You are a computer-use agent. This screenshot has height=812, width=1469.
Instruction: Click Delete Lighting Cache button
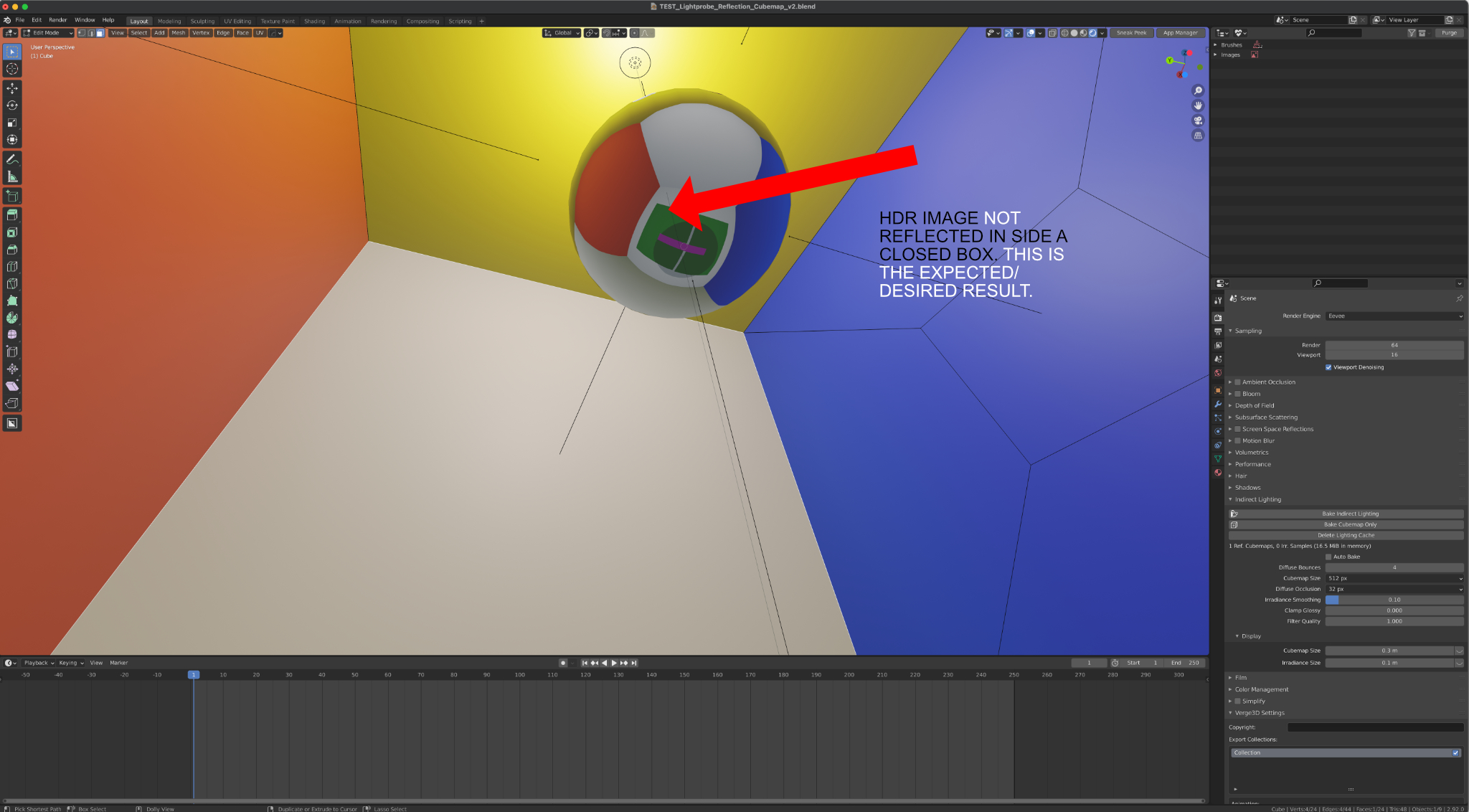click(x=1346, y=535)
